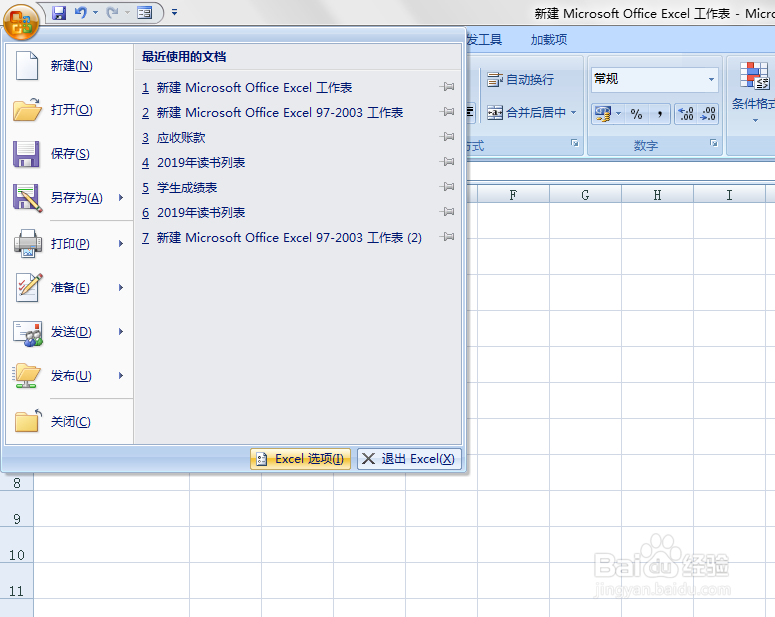Click the 条件格式 conditional formatting icon
775x617 pixels.
(754, 75)
